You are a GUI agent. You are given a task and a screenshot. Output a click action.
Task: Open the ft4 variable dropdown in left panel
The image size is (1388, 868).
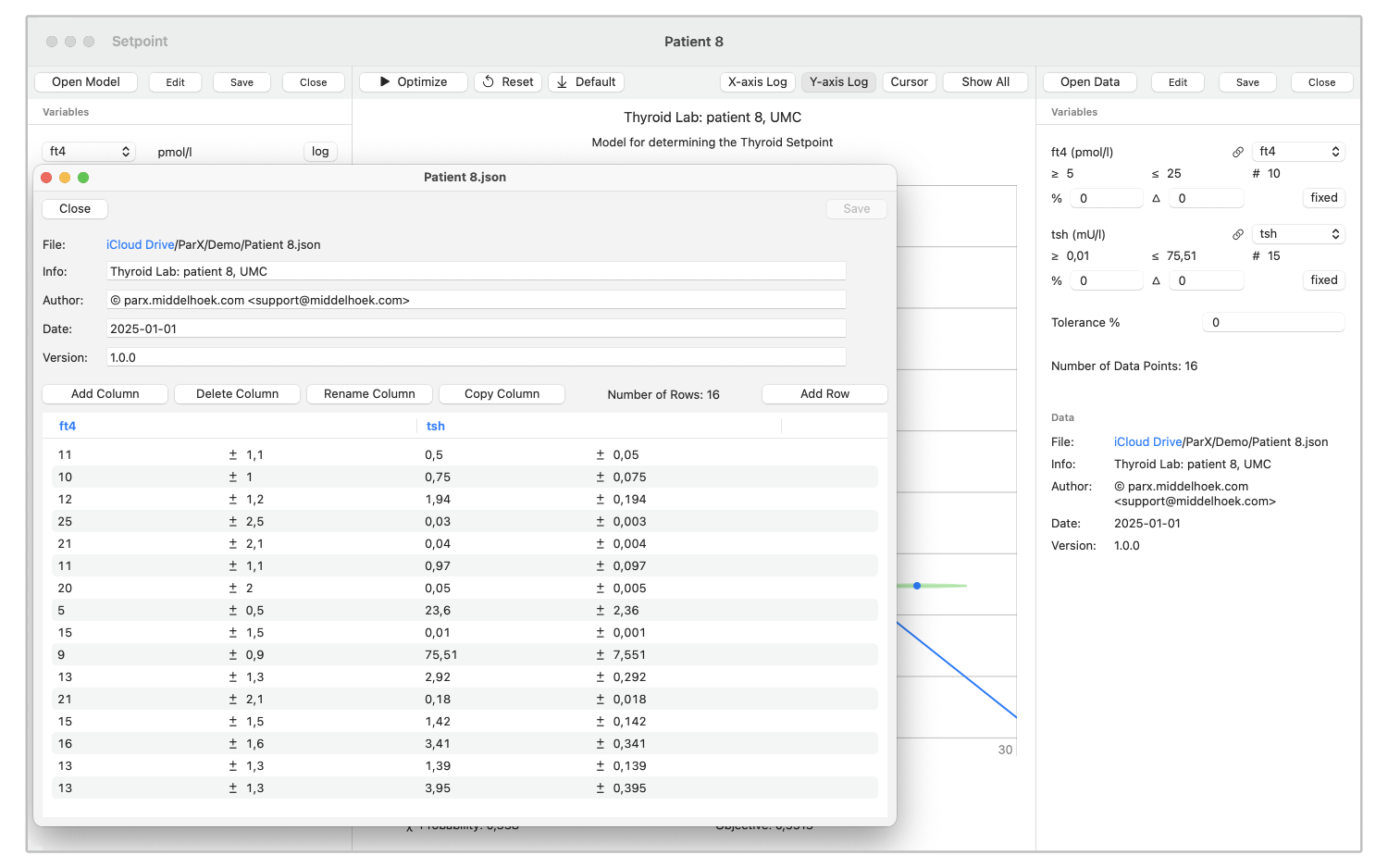89,152
